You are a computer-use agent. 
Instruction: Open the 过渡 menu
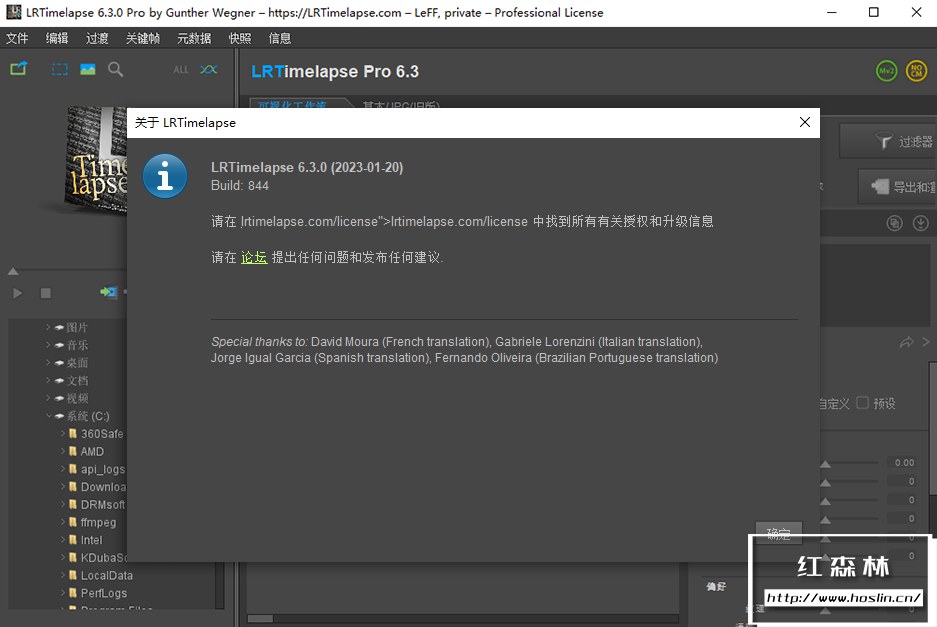click(97, 38)
